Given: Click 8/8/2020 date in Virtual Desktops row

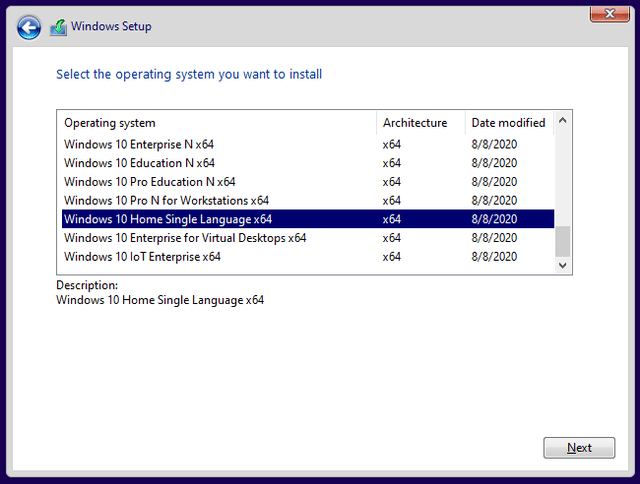Looking at the screenshot, I should 494,238.
